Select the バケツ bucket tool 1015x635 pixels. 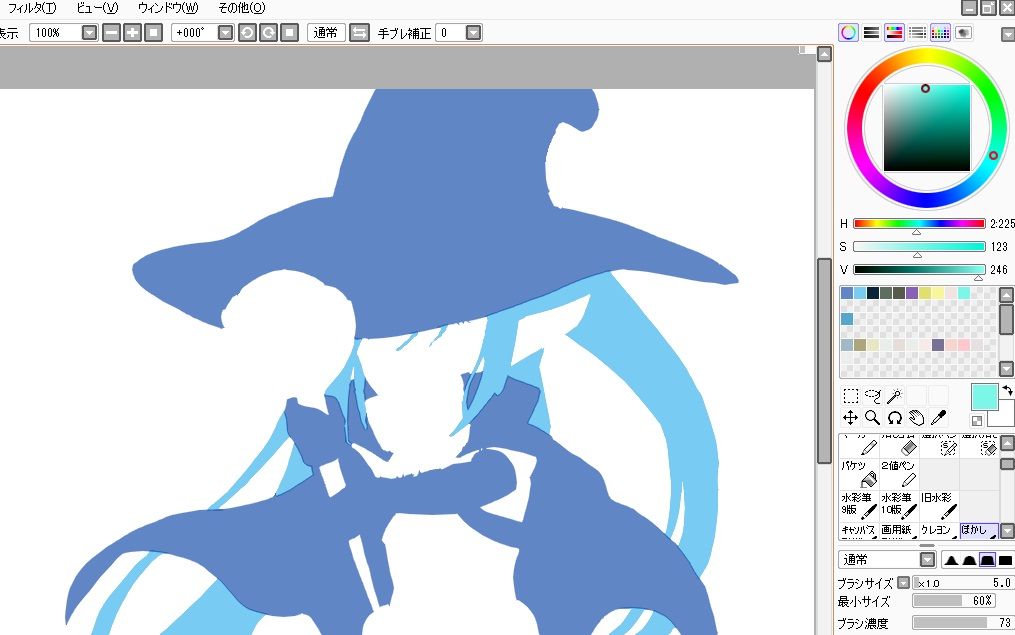click(859, 474)
